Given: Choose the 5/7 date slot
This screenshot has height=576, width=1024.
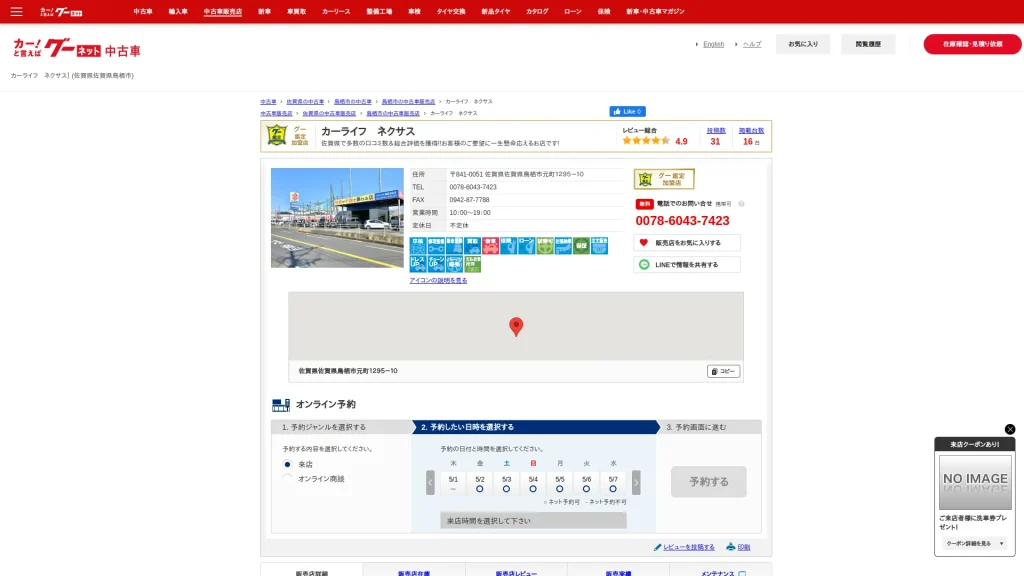Looking at the screenshot, I should click(x=613, y=483).
